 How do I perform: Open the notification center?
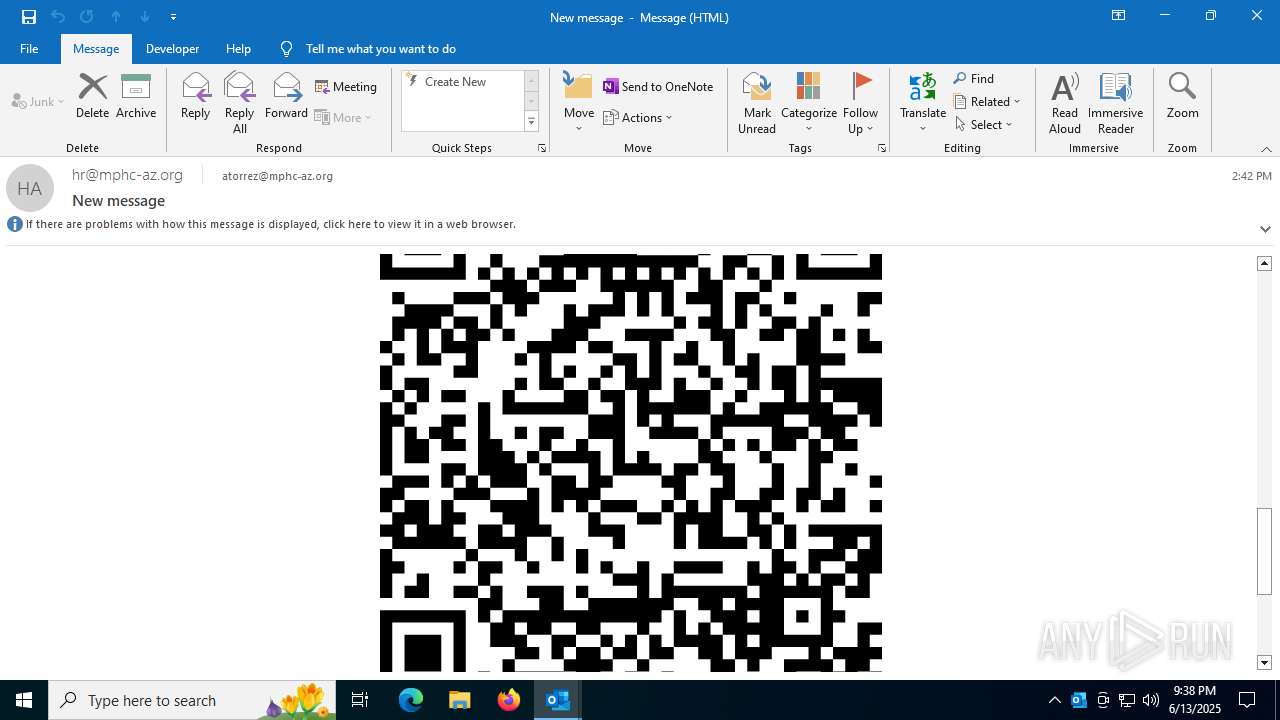tap(1247, 700)
